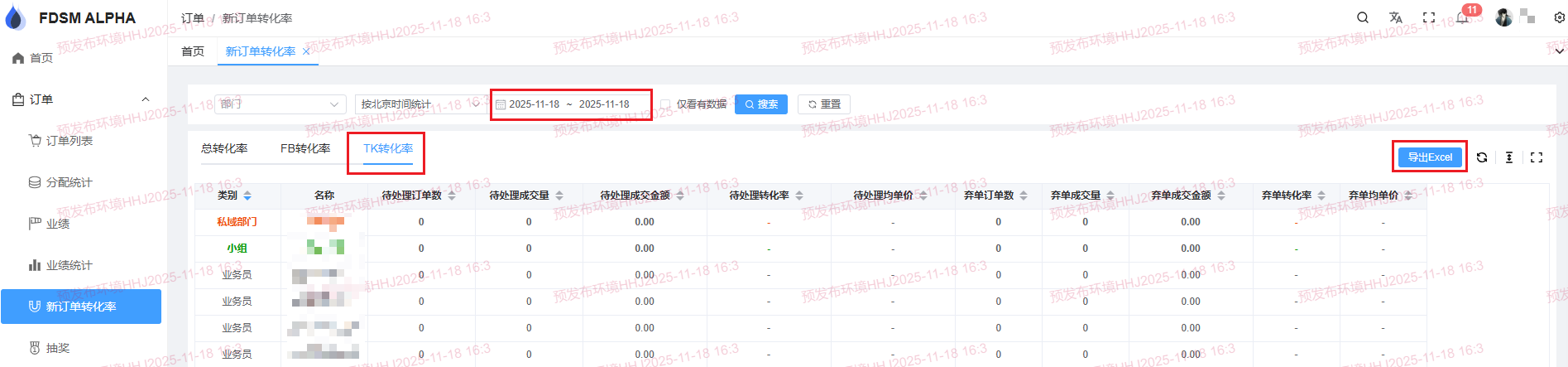Image resolution: width=1568 pixels, height=367 pixels.
Task: Sort by 待处理订单数 column
Action: click(x=452, y=196)
